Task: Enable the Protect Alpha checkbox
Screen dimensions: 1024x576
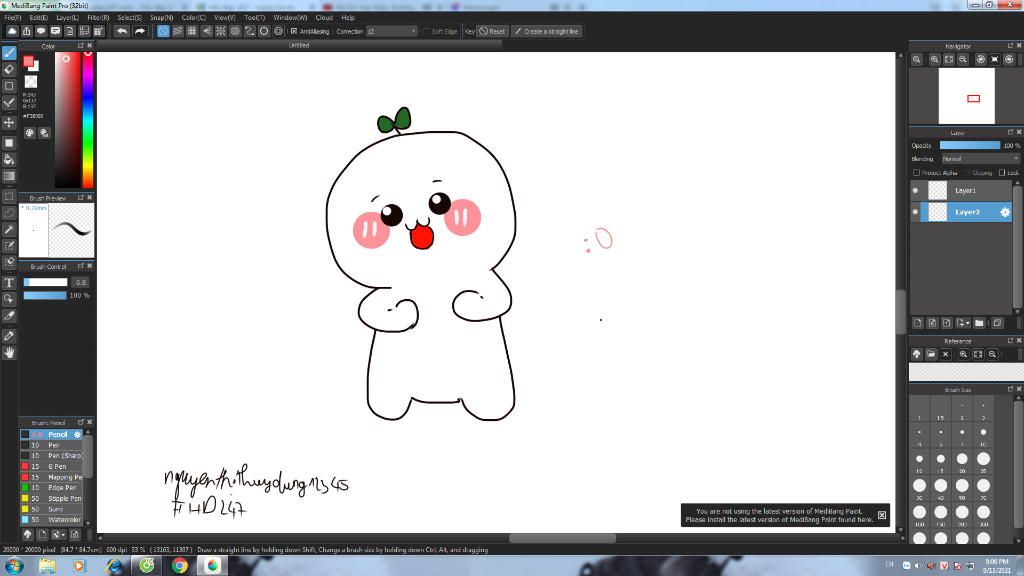Action: click(x=916, y=173)
